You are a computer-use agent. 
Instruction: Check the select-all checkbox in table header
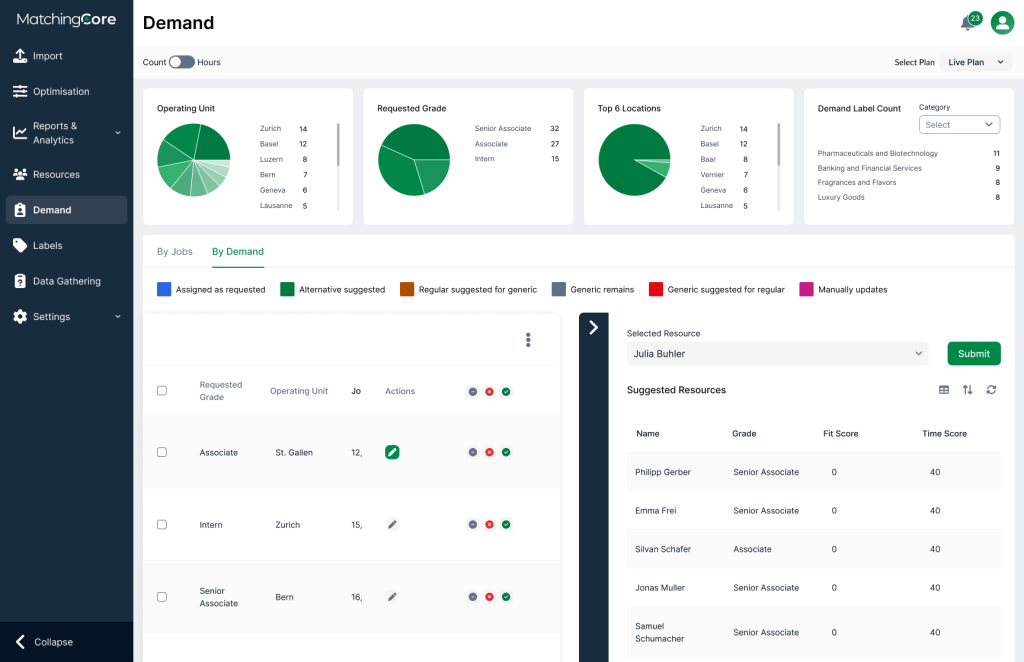point(162,390)
